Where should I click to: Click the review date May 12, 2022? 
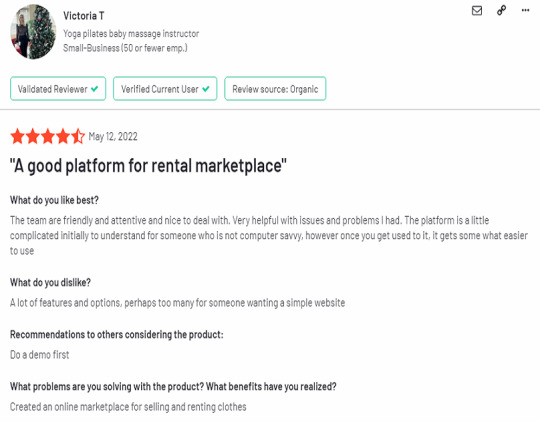click(x=113, y=136)
